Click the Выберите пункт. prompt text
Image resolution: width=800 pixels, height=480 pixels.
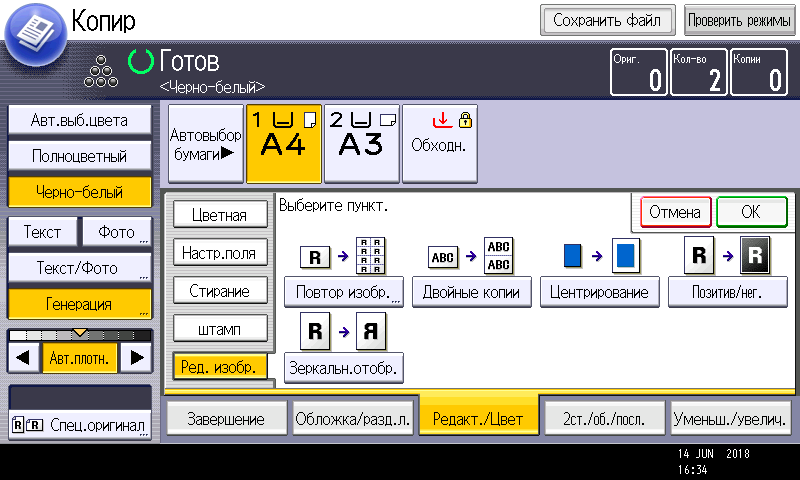333,206
